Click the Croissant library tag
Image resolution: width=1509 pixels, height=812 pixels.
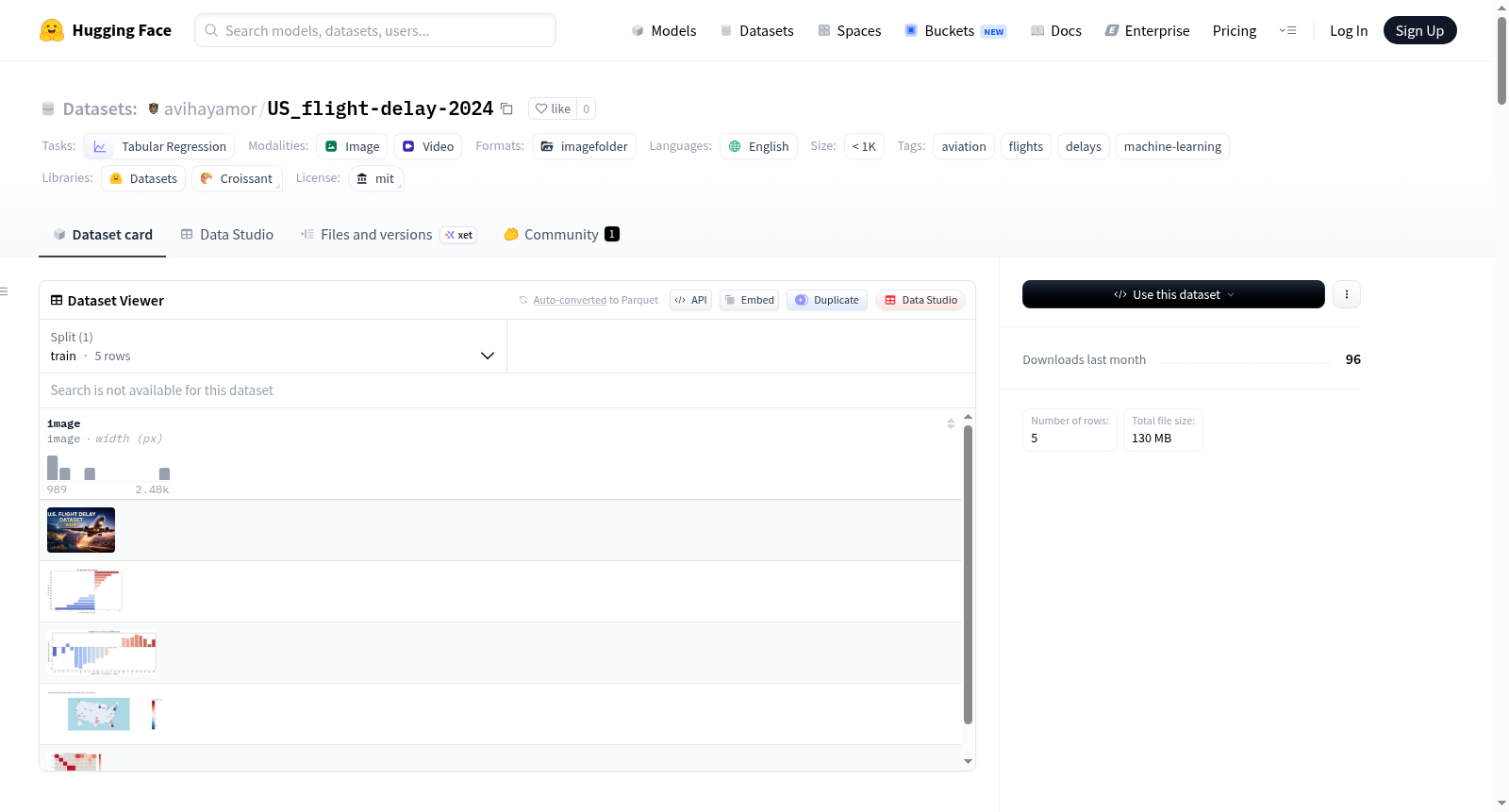pyautogui.click(x=237, y=178)
